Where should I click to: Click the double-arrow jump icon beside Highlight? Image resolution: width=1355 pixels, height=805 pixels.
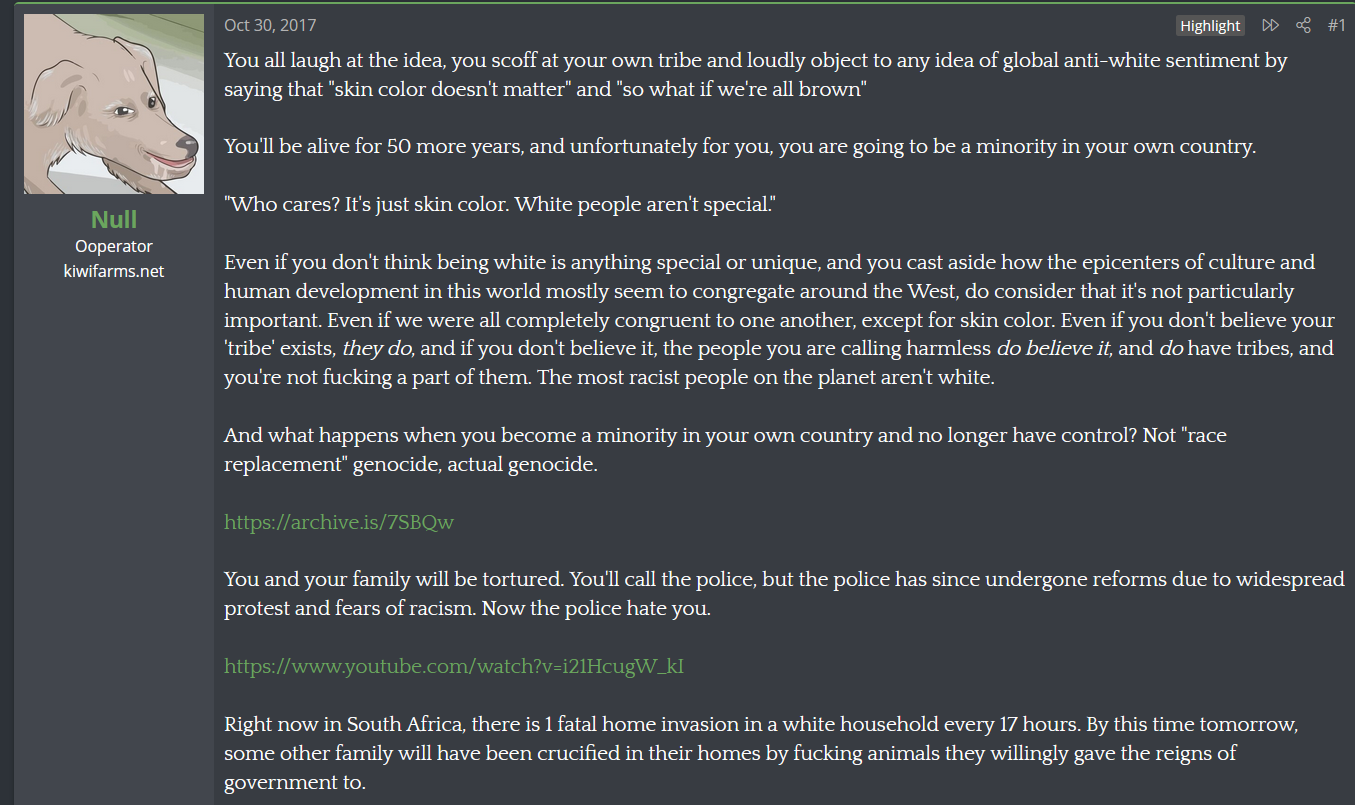(x=1270, y=25)
